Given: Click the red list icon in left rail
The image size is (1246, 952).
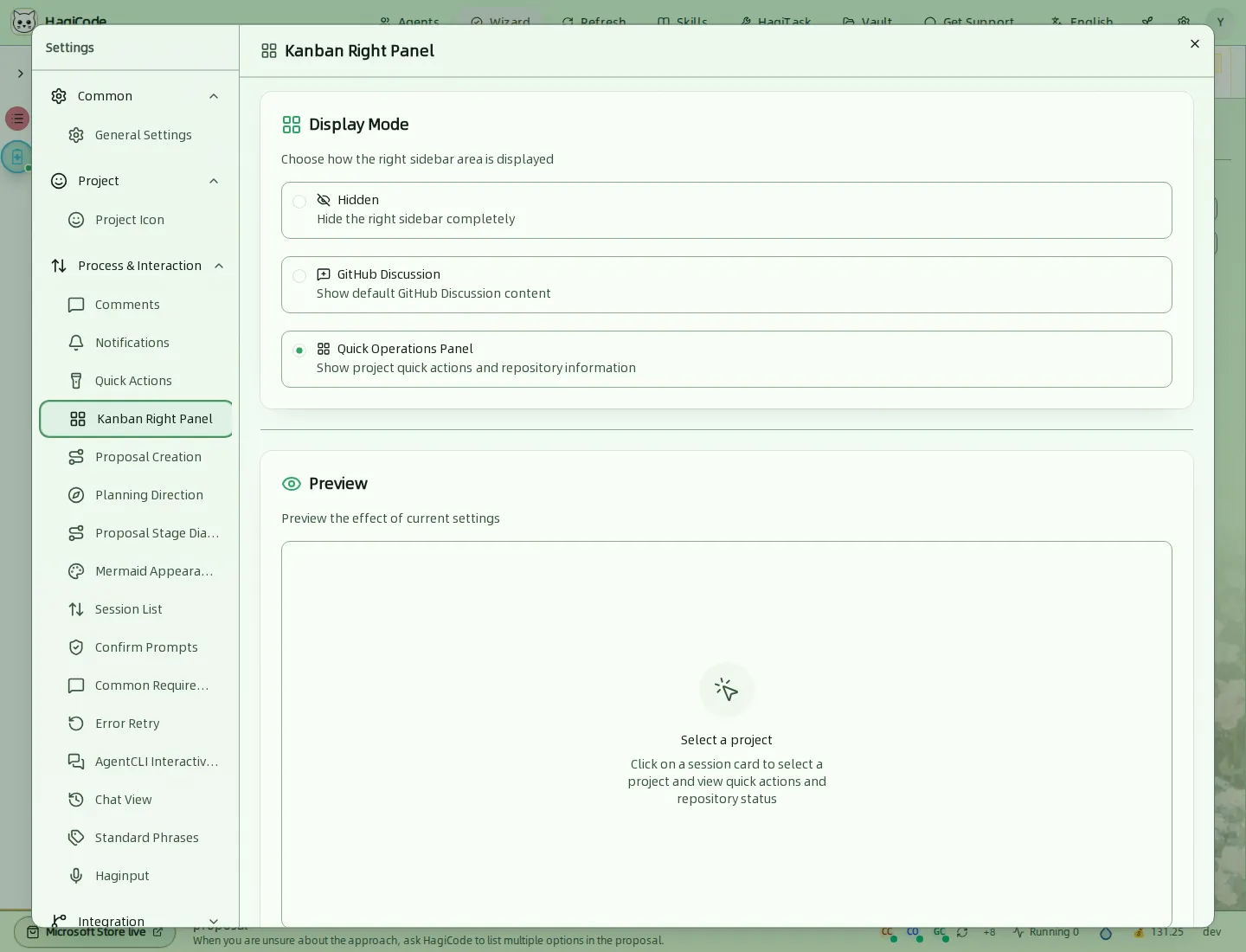Looking at the screenshot, I should (x=17, y=119).
